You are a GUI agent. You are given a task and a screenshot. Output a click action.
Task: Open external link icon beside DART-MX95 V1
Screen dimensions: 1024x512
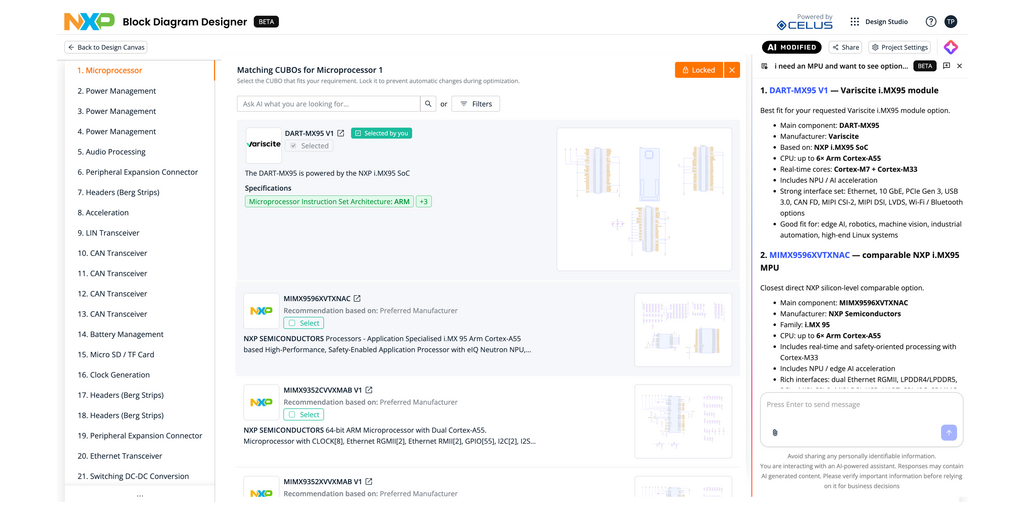tap(341, 133)
